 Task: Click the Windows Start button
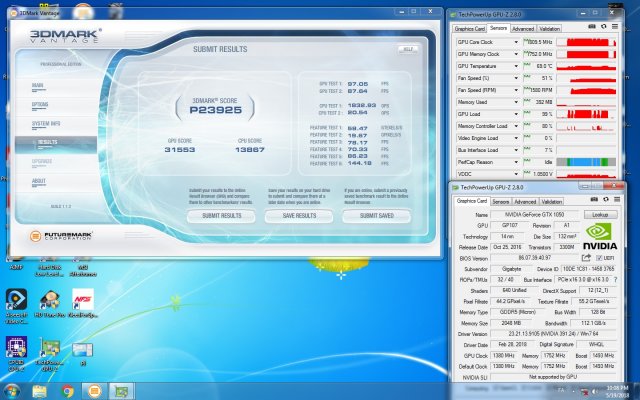point(13,390)
